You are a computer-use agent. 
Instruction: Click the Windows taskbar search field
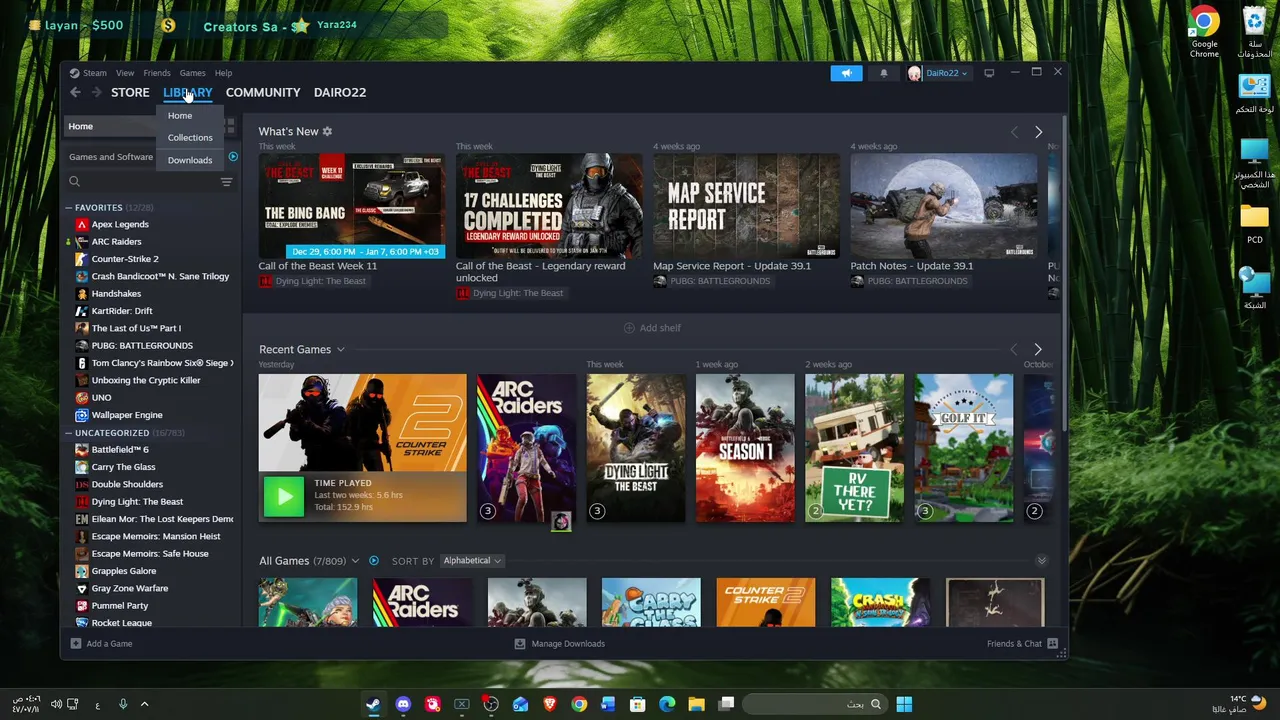[813, 704]
